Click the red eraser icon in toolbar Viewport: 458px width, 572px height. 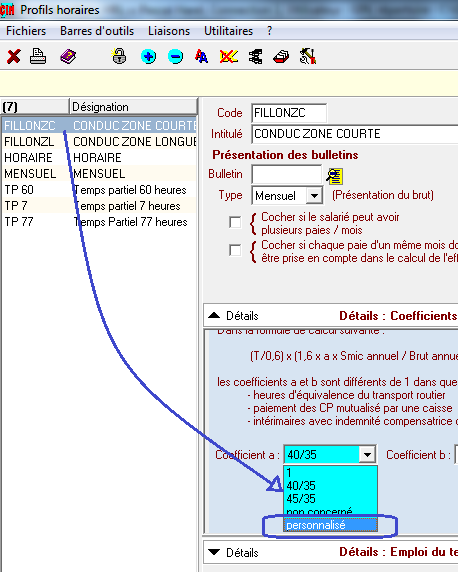click(x=281, y=57)
